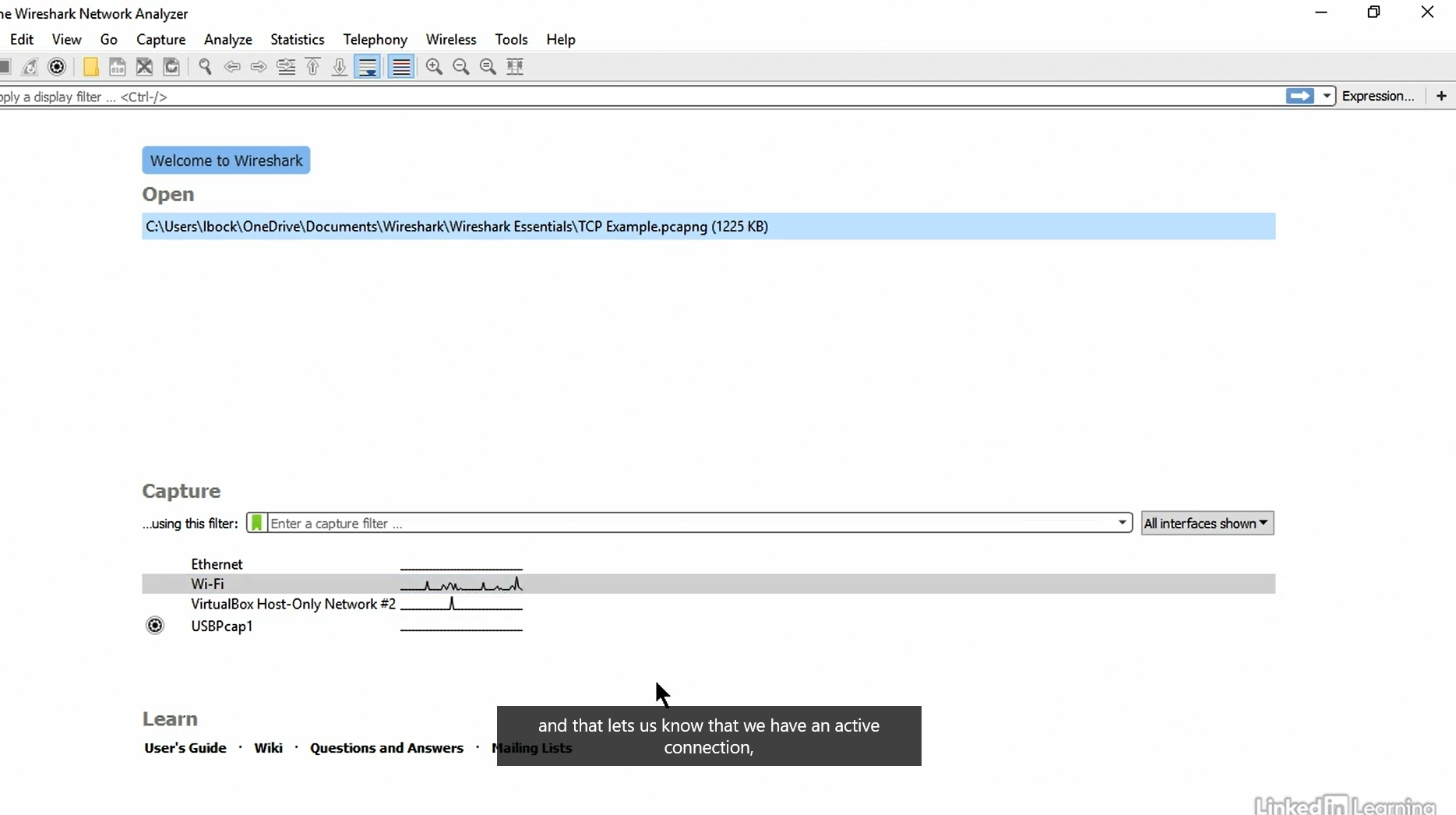Open capture options gear icon in toolbar
Viewport: 1456px width, 815px height.
tap(57, 67)
